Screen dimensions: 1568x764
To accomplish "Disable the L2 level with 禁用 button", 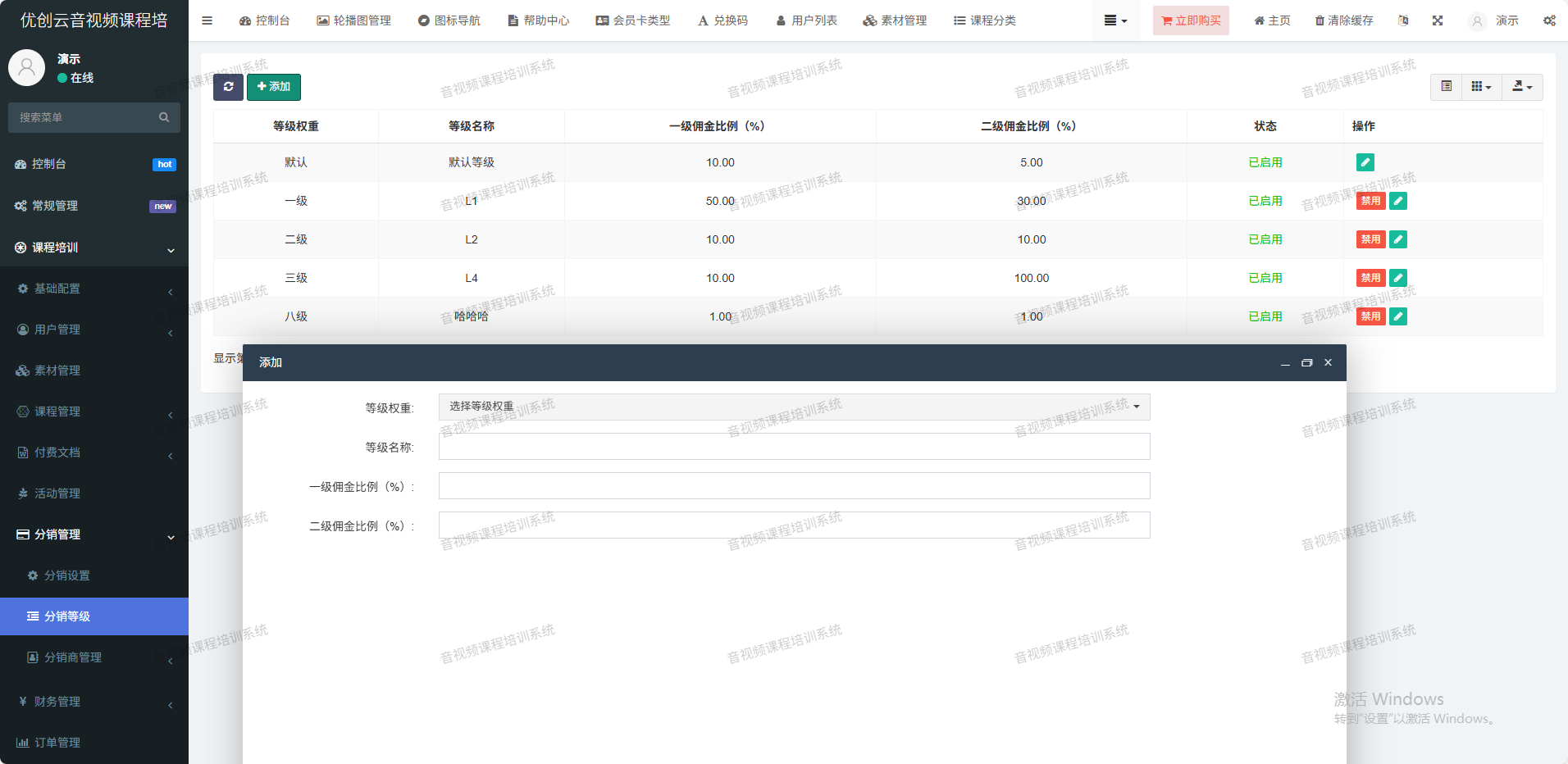I will click(1370, 239).
